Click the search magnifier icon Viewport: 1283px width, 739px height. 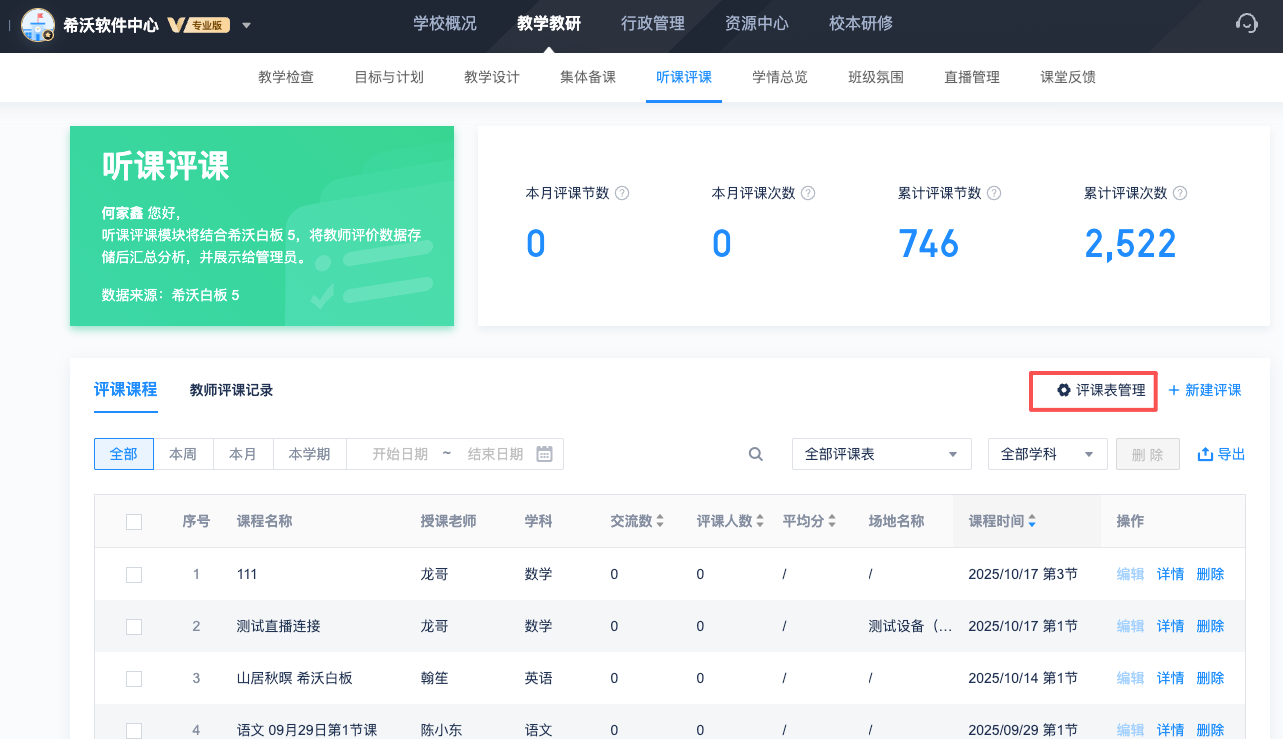click(756, 454)
